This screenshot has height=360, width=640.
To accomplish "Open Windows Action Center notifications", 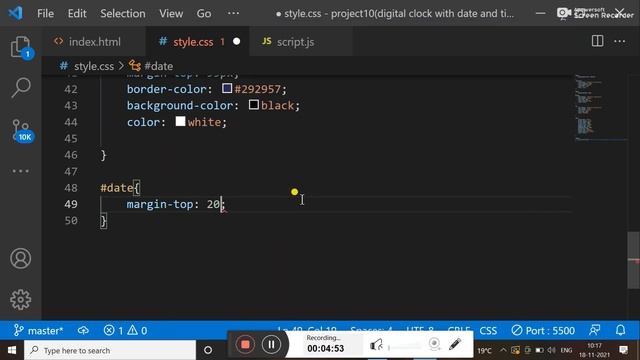I will coord(624,350).
